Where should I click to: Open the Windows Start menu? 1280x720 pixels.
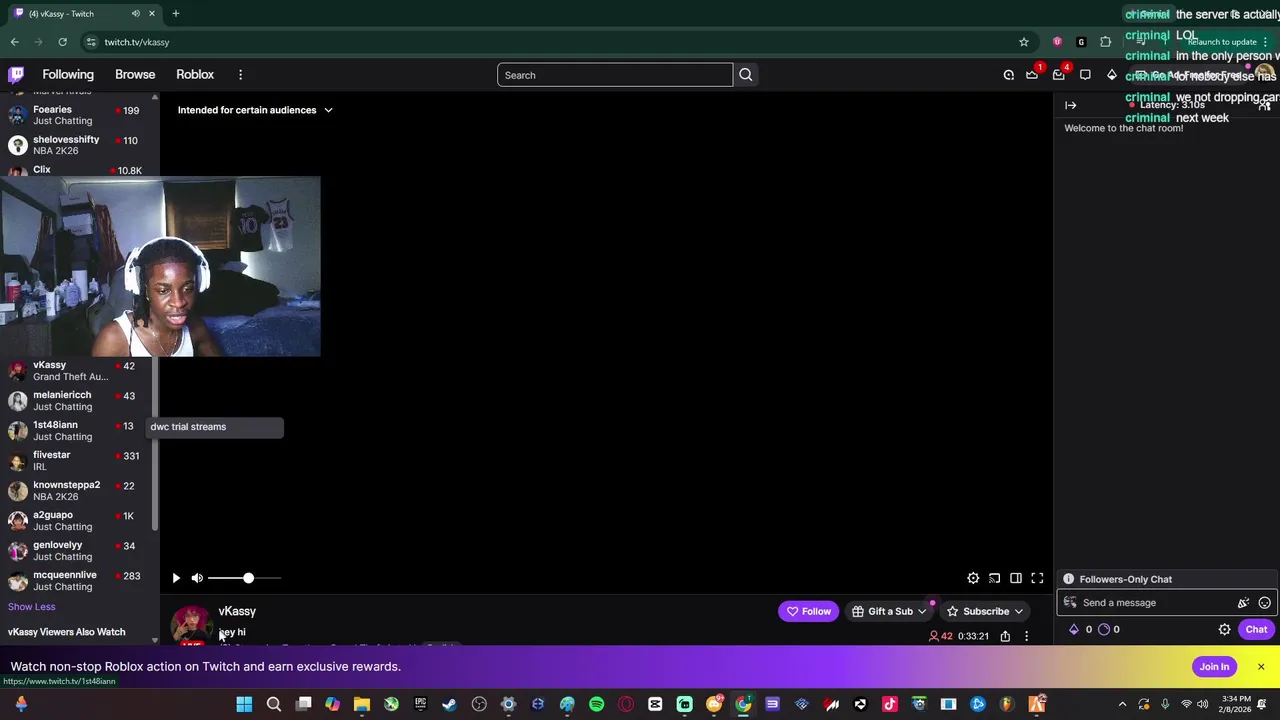244,704
